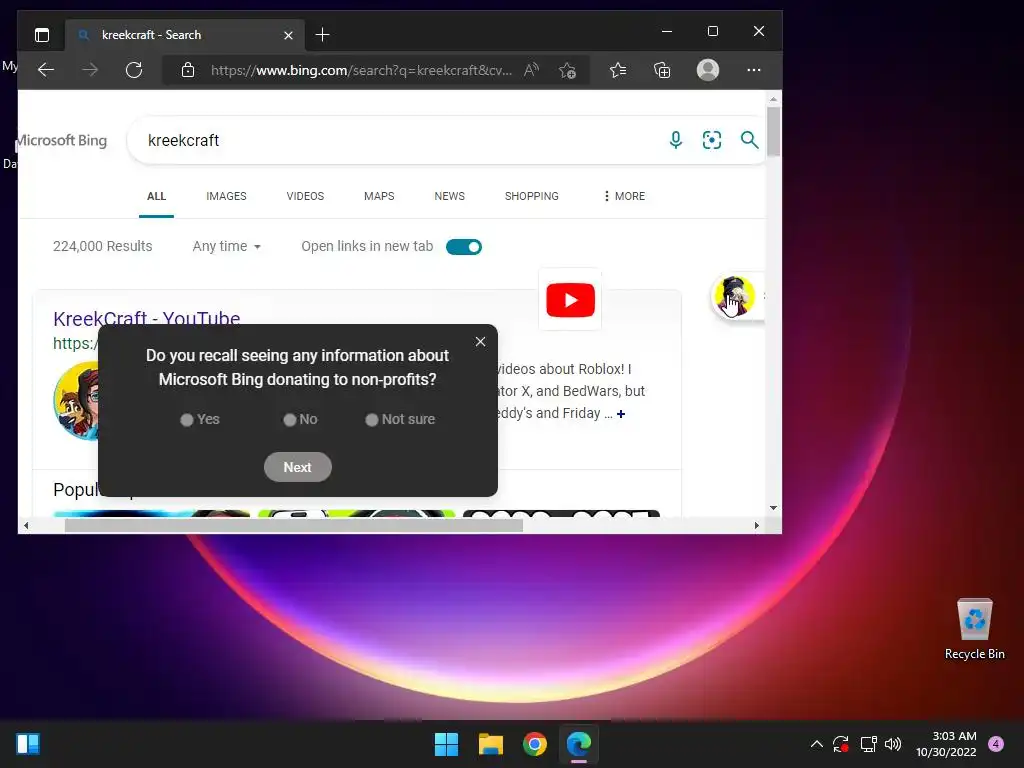The width and height of the screenshot is (1024, 768).
Task: Click the sync status tray icon
Action: pos(840,744)
